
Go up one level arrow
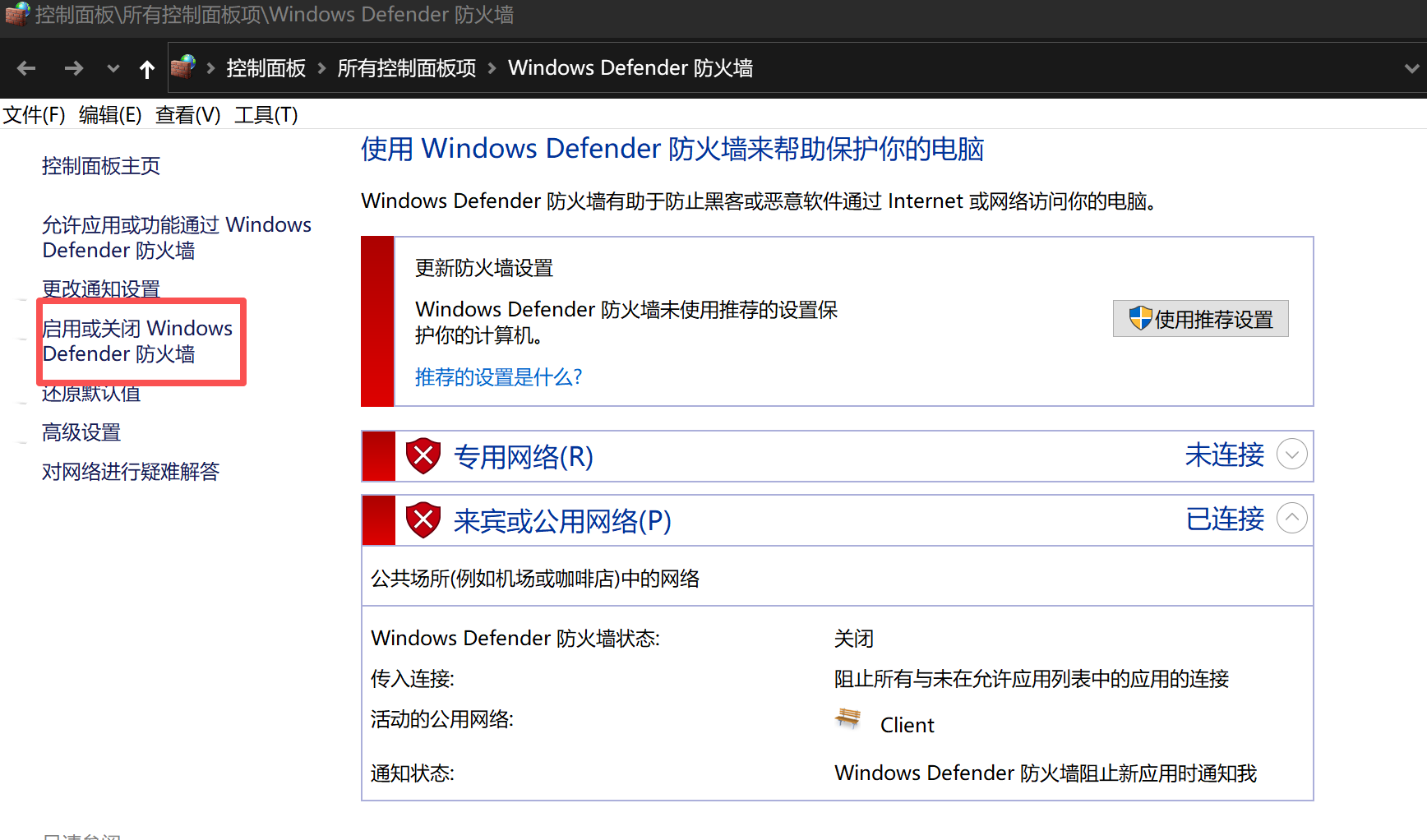tap(147, 69)
